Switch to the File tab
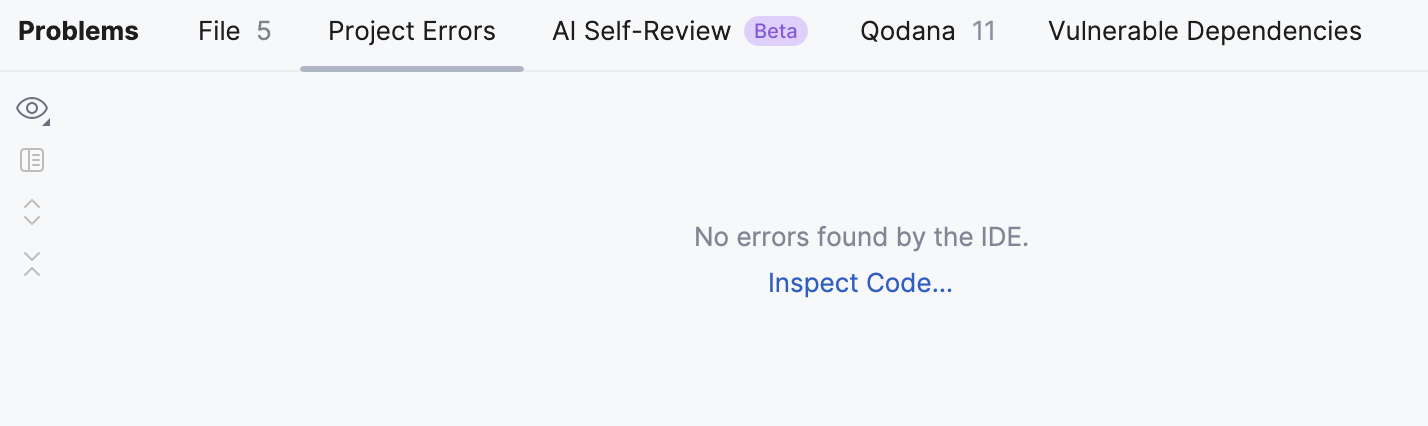 click(219, 31)
